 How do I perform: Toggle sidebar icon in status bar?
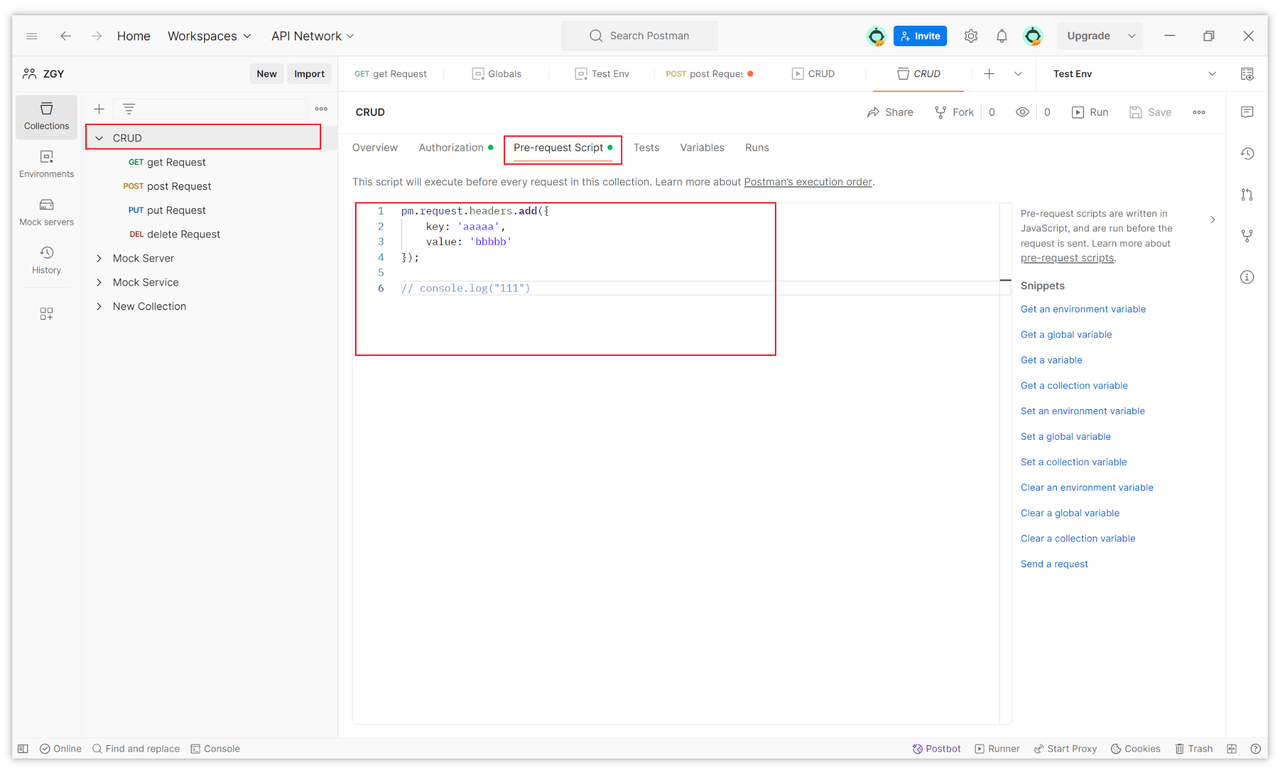23,749
